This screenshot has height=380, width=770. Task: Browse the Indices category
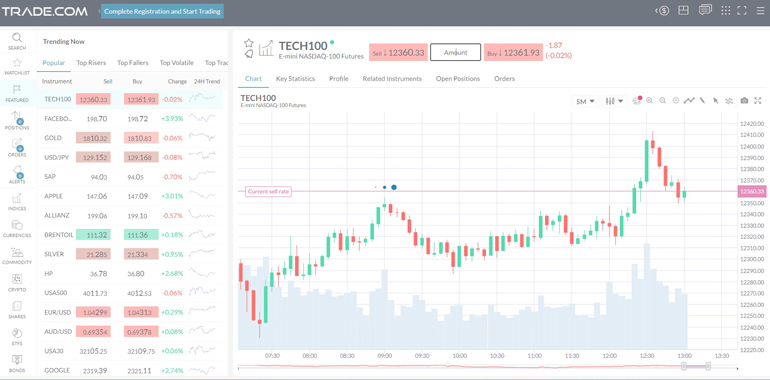pos(17,202)
